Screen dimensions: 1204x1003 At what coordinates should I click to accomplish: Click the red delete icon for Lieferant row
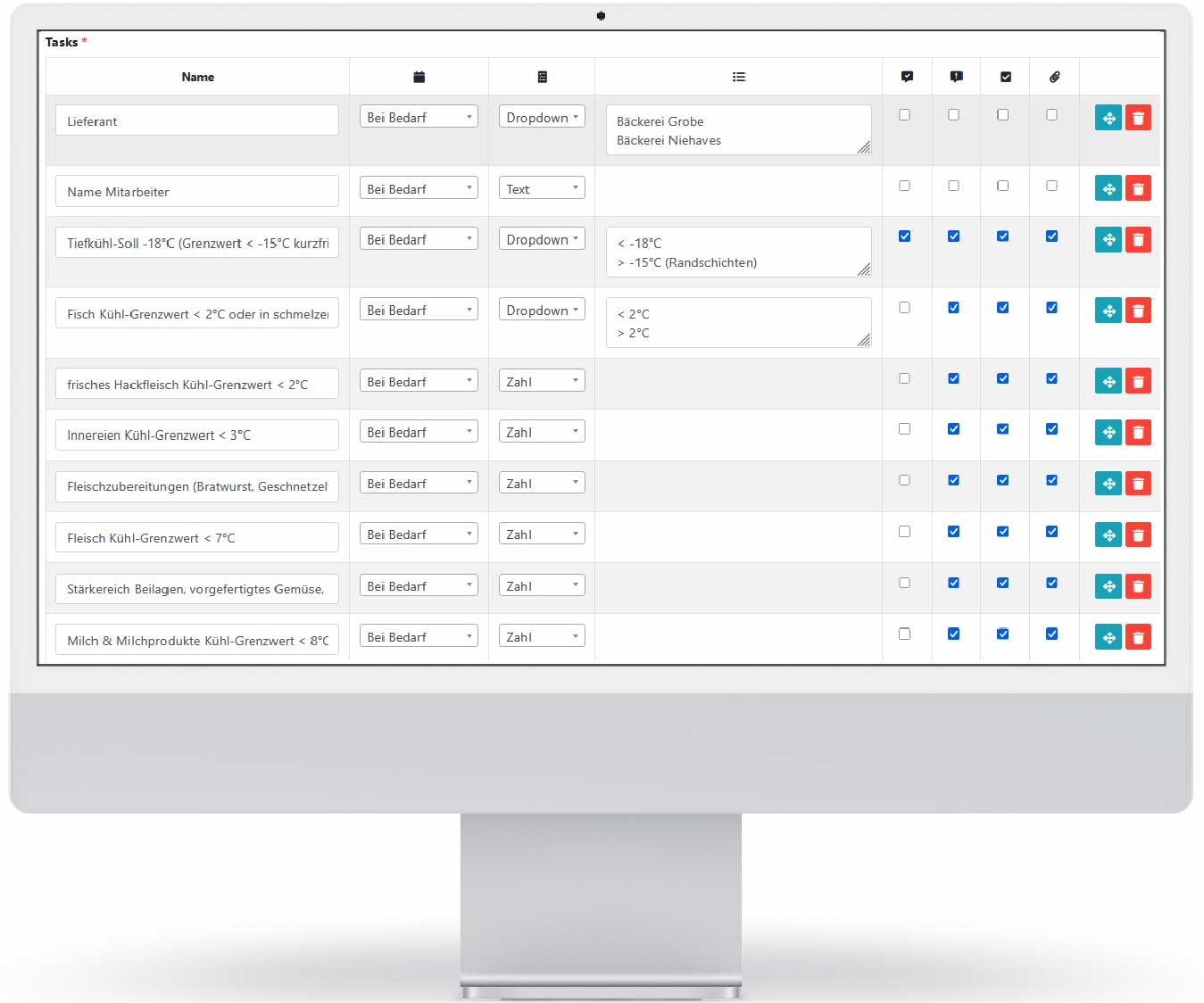(x=1138, y=118)
